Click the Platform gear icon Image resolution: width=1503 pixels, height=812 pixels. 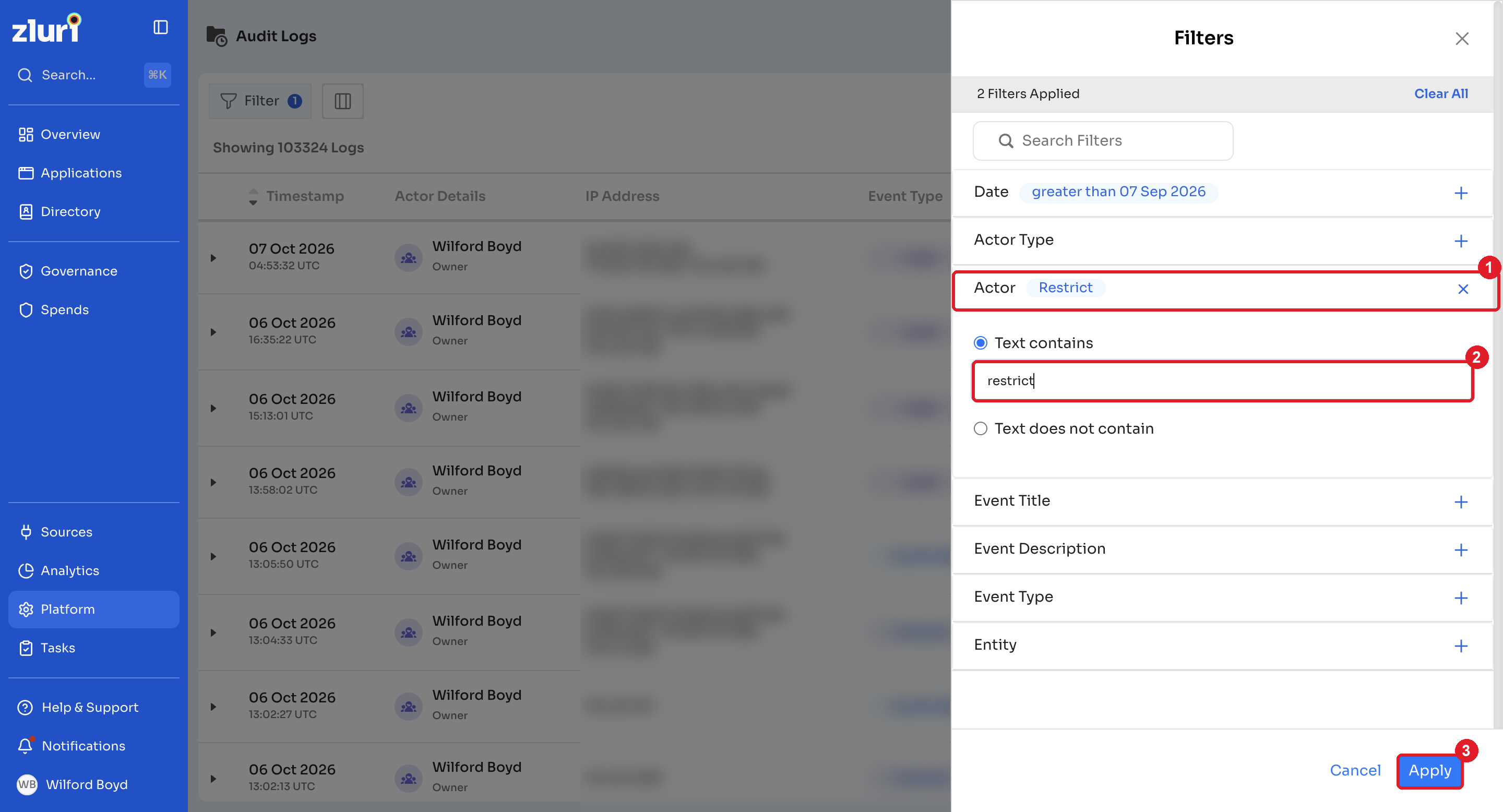pyautogui.click(x=26, y=608)
